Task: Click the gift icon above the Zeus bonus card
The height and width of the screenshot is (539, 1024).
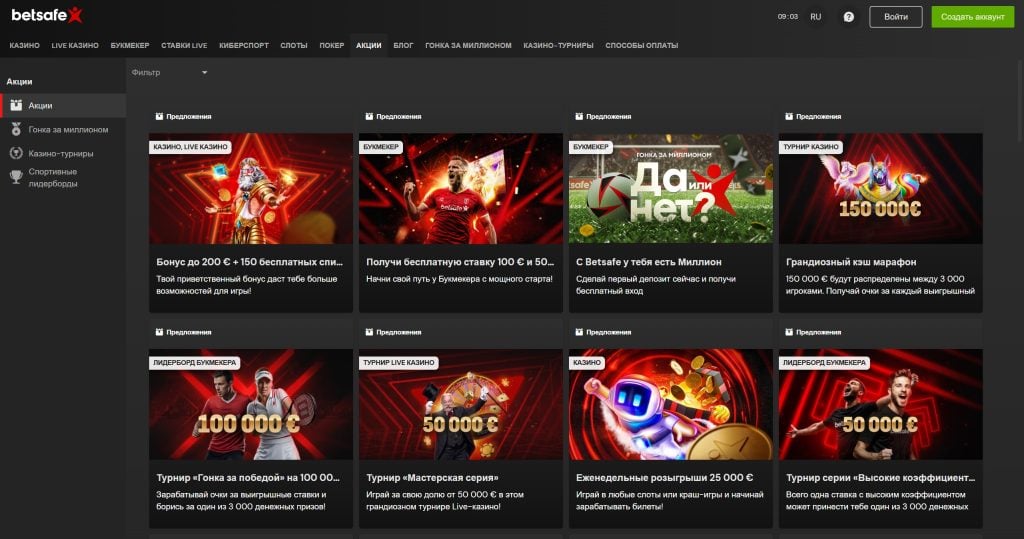Action: (x=159, y=116)
